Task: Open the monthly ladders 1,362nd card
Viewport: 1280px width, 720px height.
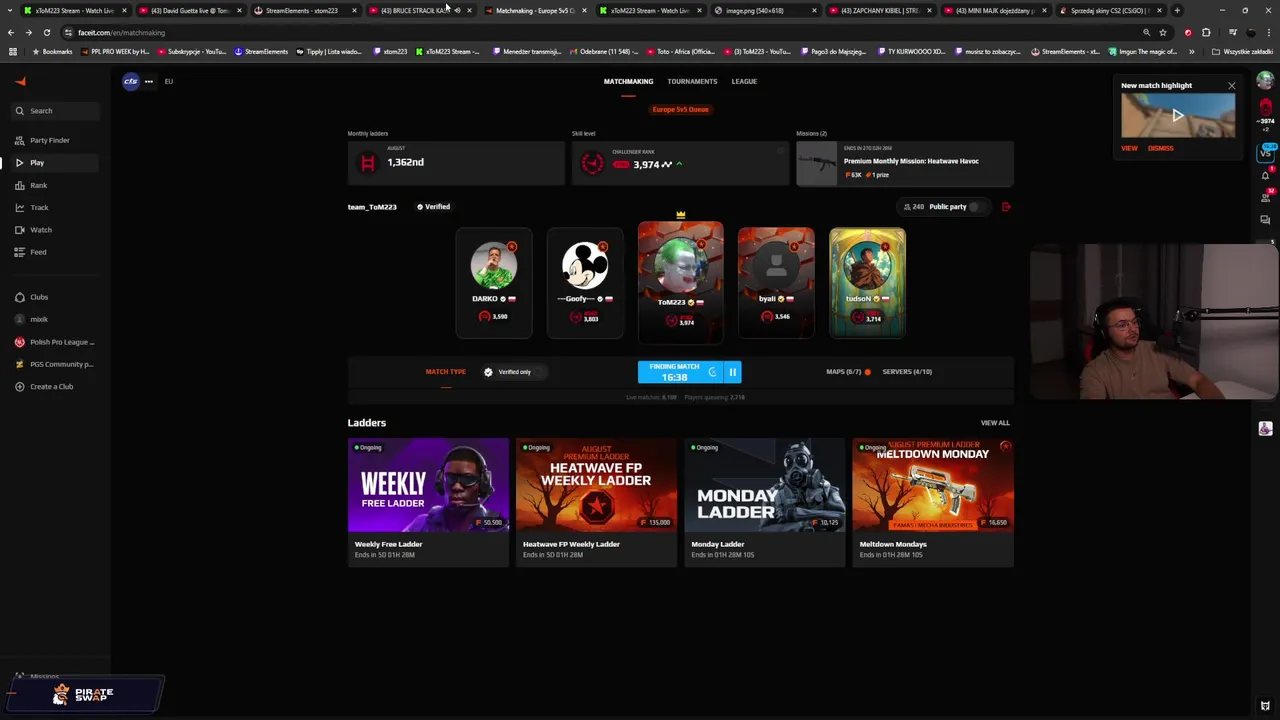Action: point(456,163)
